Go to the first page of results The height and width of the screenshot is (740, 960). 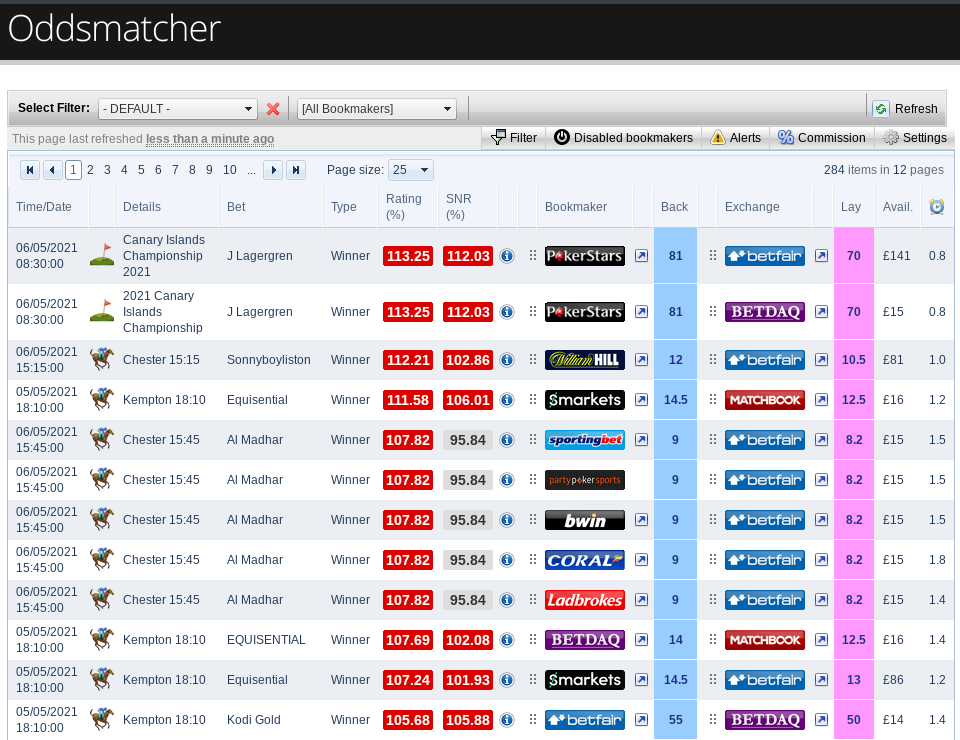tap(30, 170)
